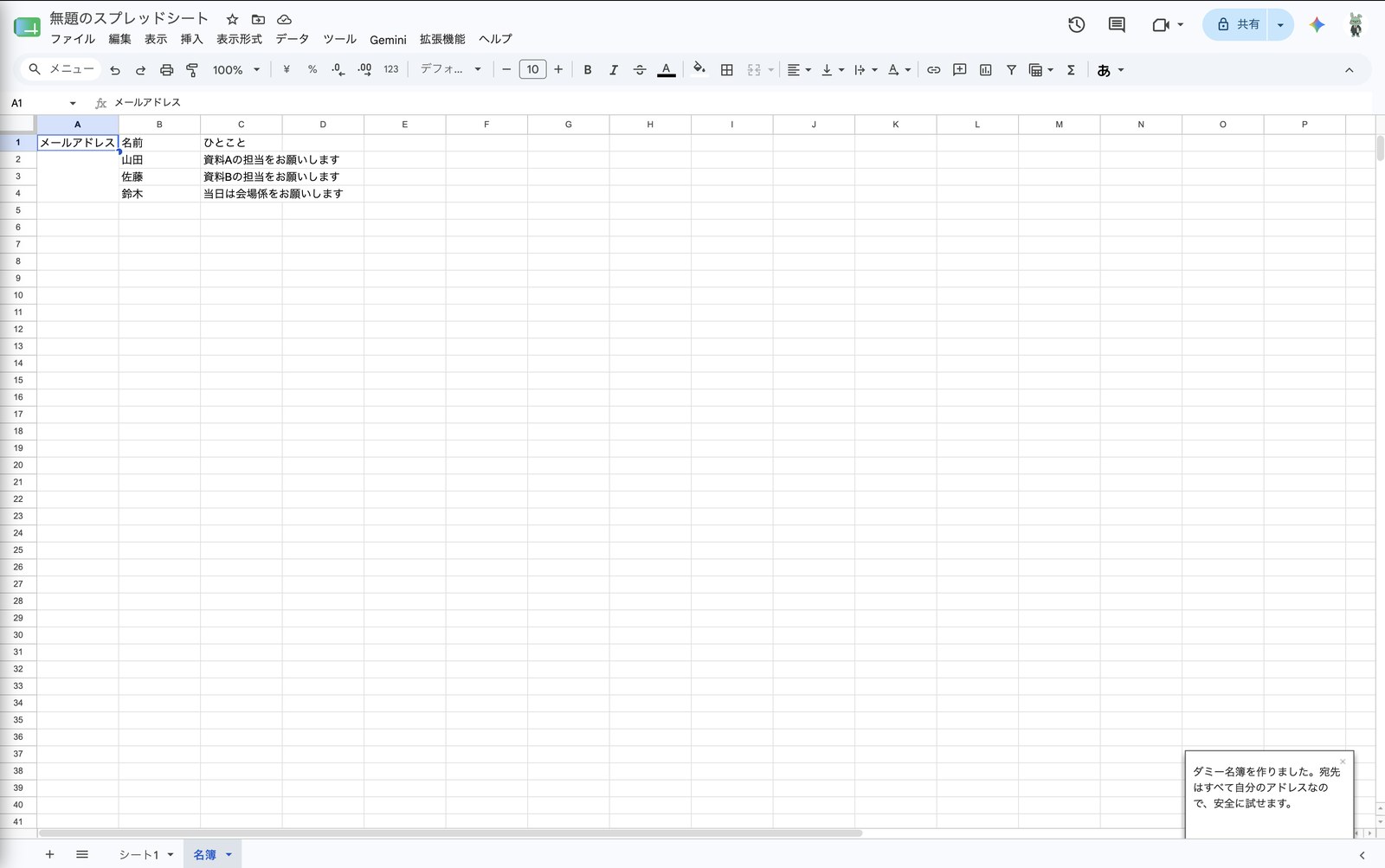The image size is (1385, 868).
Task: Expand the share button dropdown arrow
Action: (x=1280, y=25)
